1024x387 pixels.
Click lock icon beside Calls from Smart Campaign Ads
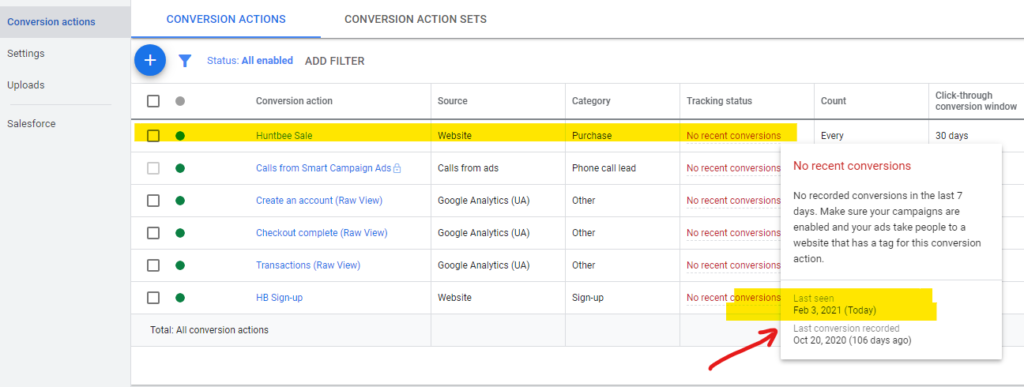click(x=397, y=168)
